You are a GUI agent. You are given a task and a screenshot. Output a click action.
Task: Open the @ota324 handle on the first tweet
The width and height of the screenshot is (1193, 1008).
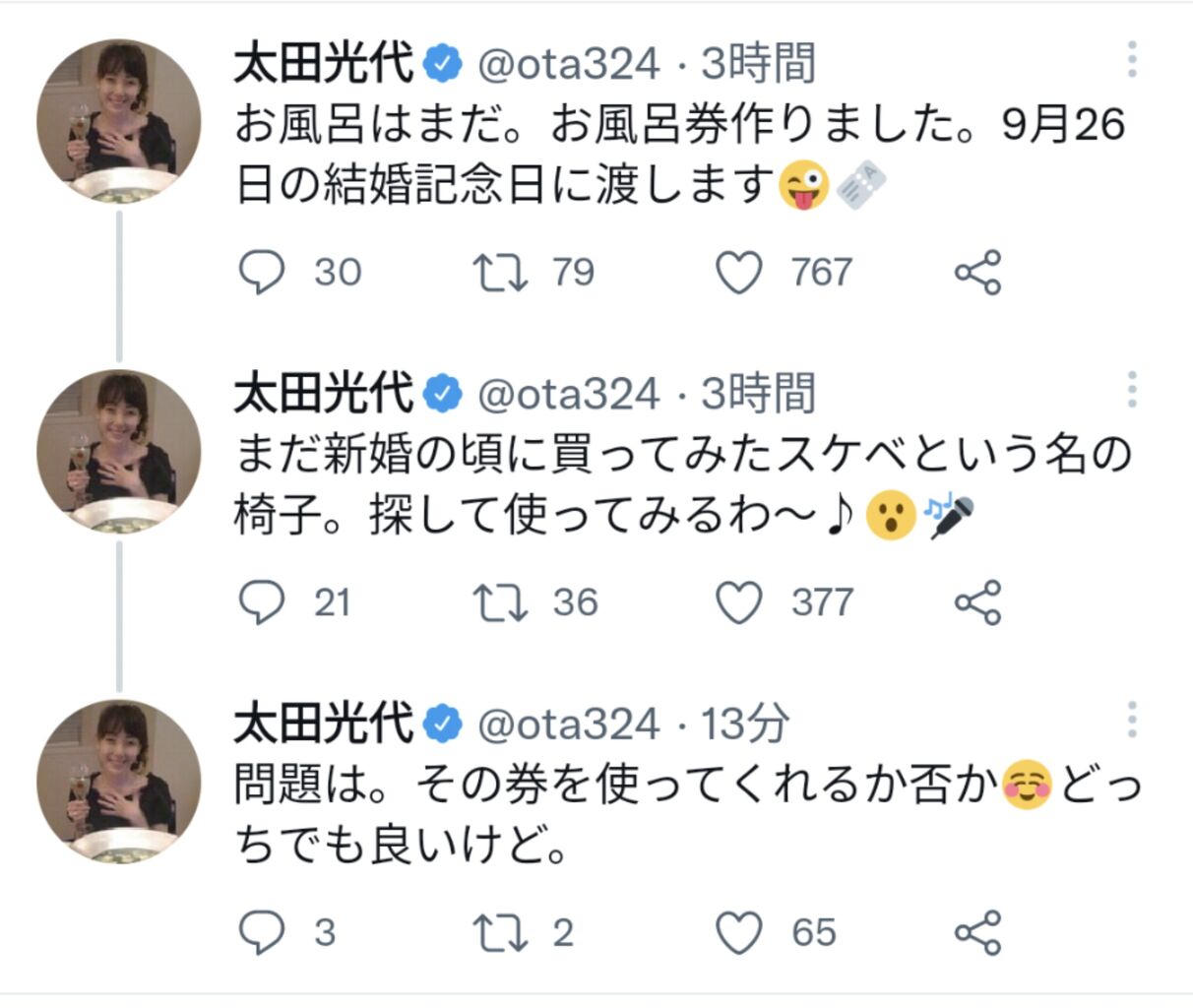568,65
